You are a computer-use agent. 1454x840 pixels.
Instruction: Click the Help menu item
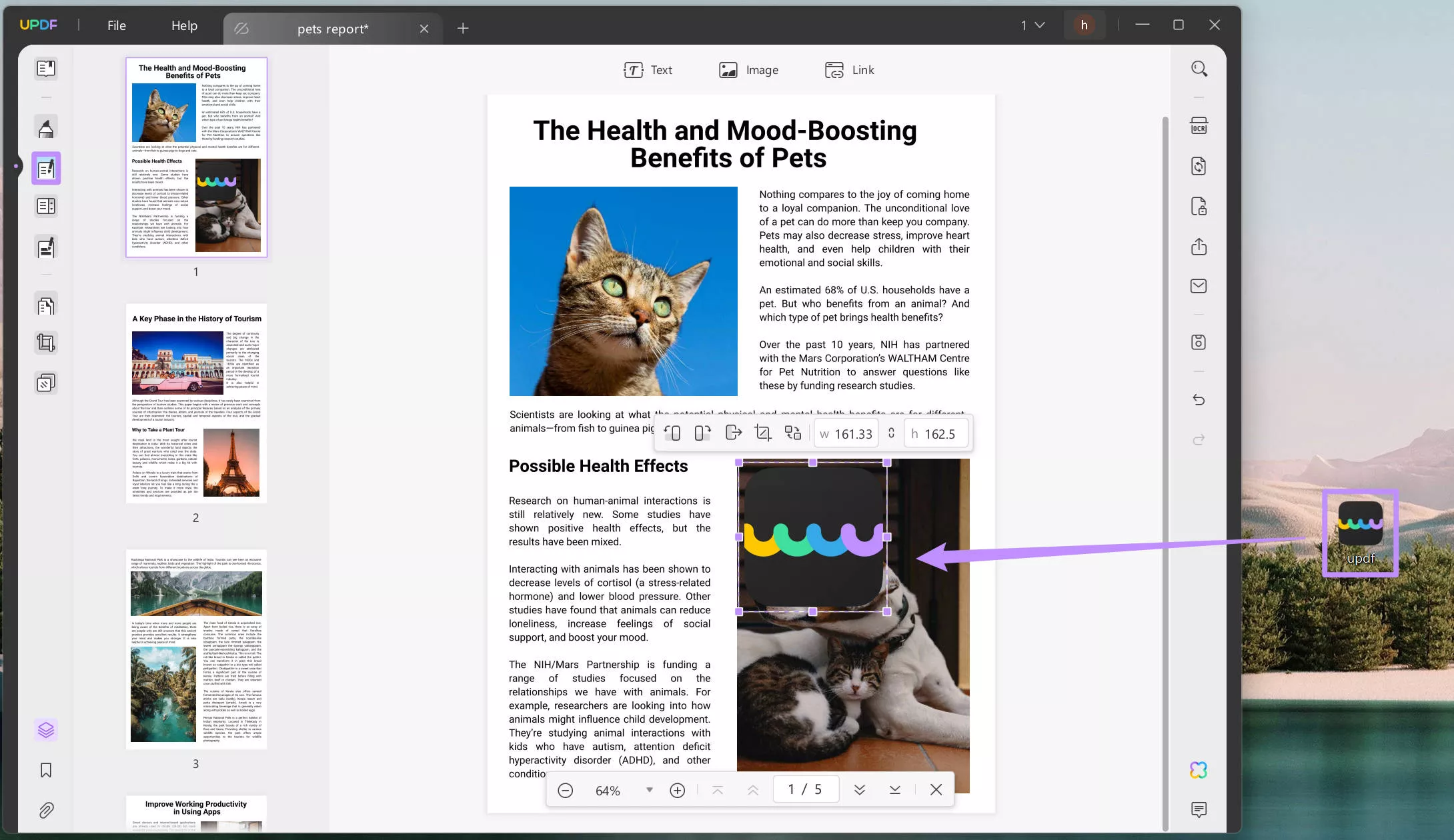tap(184, 25)
